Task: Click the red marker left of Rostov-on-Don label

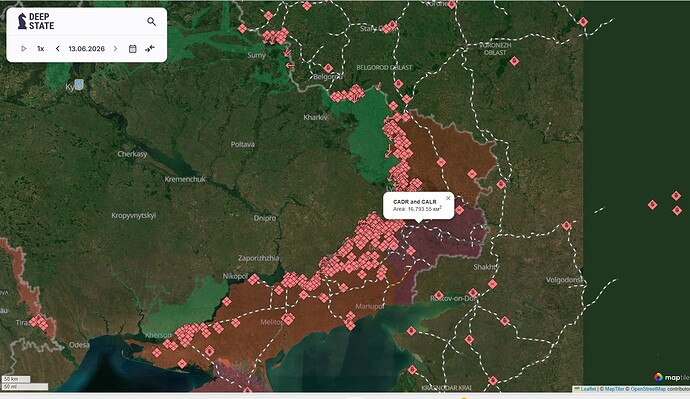Action: pos(439,295)
